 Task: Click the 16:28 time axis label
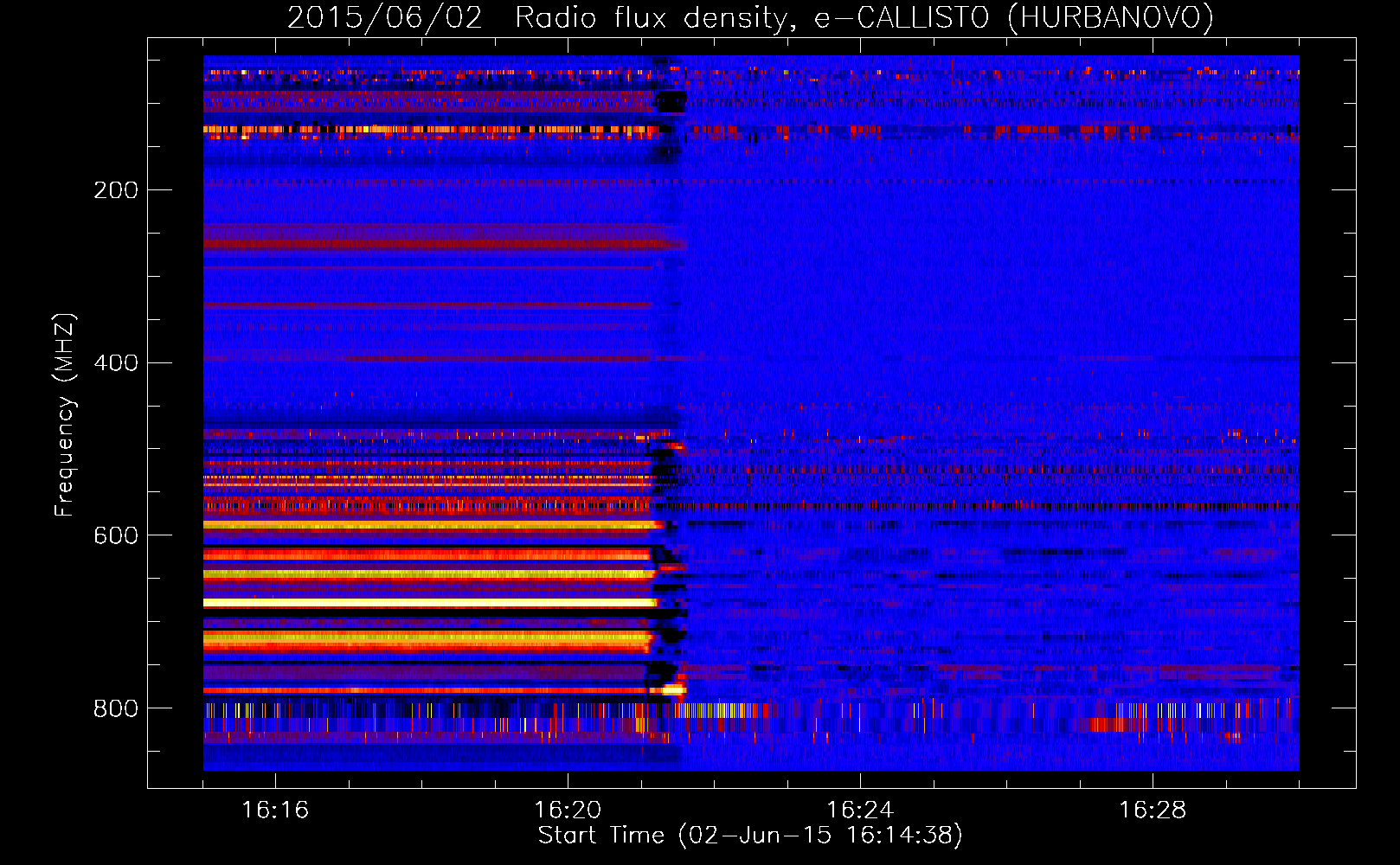click(x=1153, y=811)
